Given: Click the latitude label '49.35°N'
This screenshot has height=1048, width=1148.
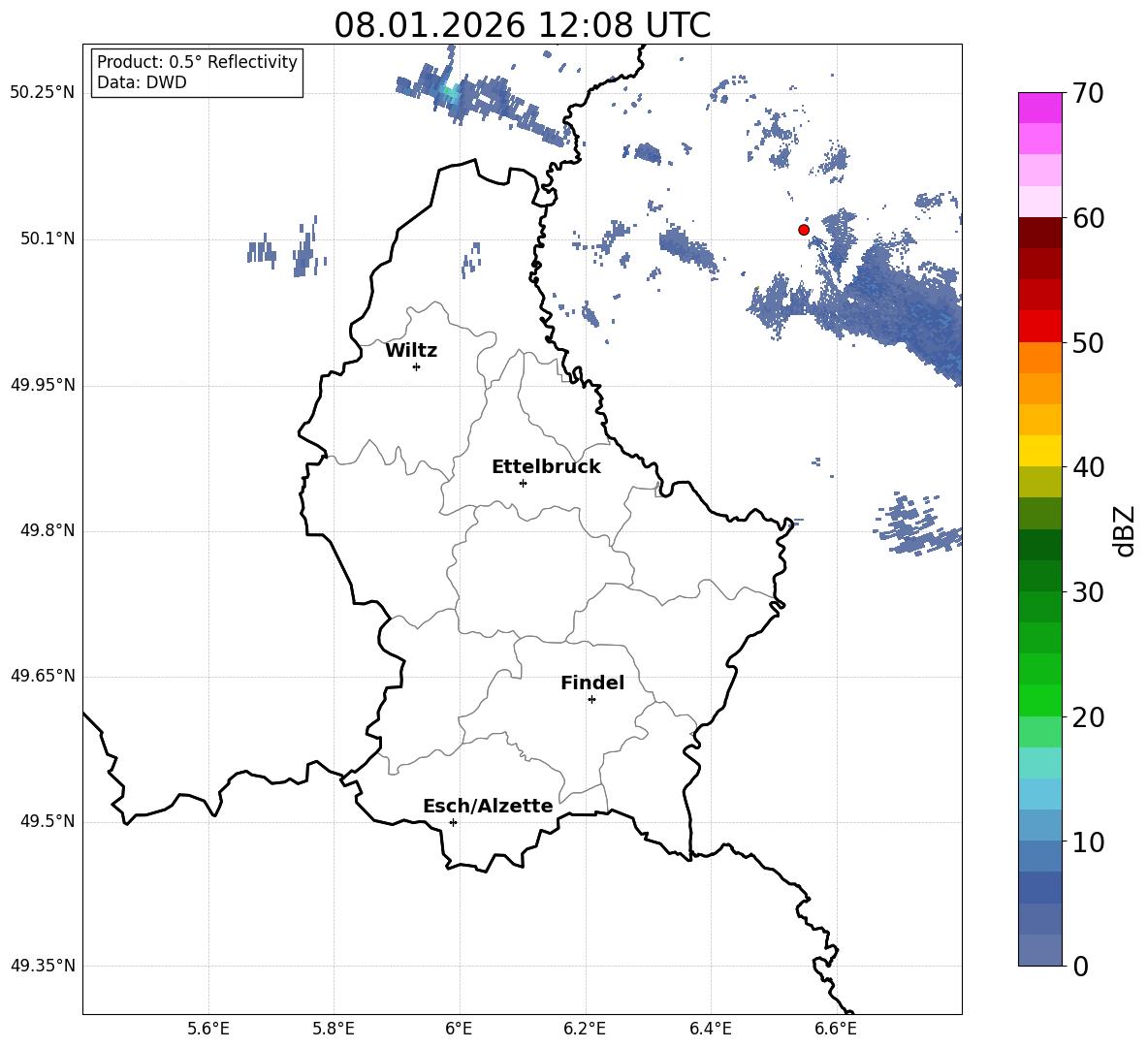Looking at the screenshot, I should click(43, 966).
